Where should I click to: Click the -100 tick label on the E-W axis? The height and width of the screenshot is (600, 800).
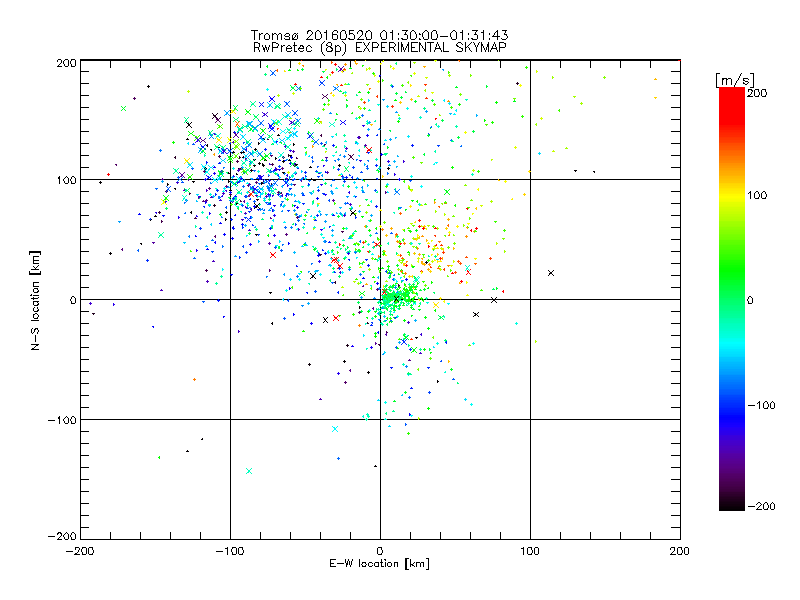(230, 551)
